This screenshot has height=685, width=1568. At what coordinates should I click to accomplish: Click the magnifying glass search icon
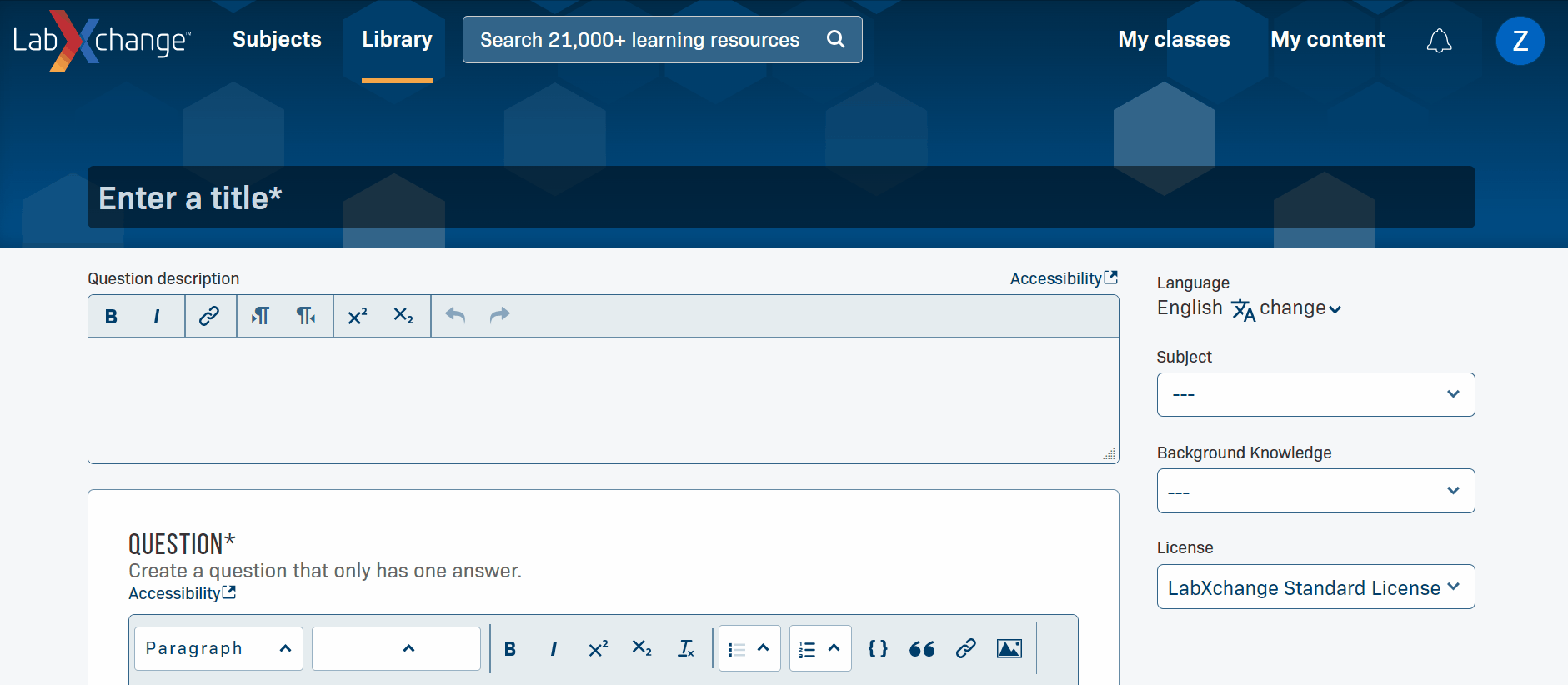click(835, 39)
